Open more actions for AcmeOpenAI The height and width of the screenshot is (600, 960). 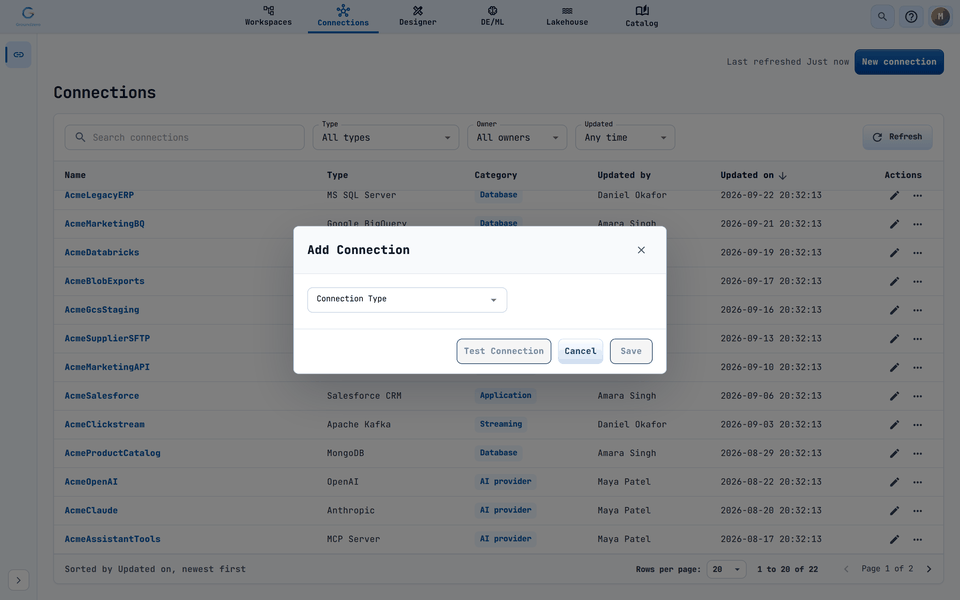click(x=917, y=482)
